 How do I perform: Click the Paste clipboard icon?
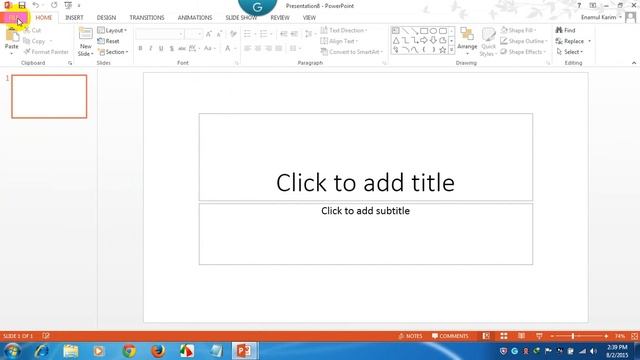[x=12, y=36]
